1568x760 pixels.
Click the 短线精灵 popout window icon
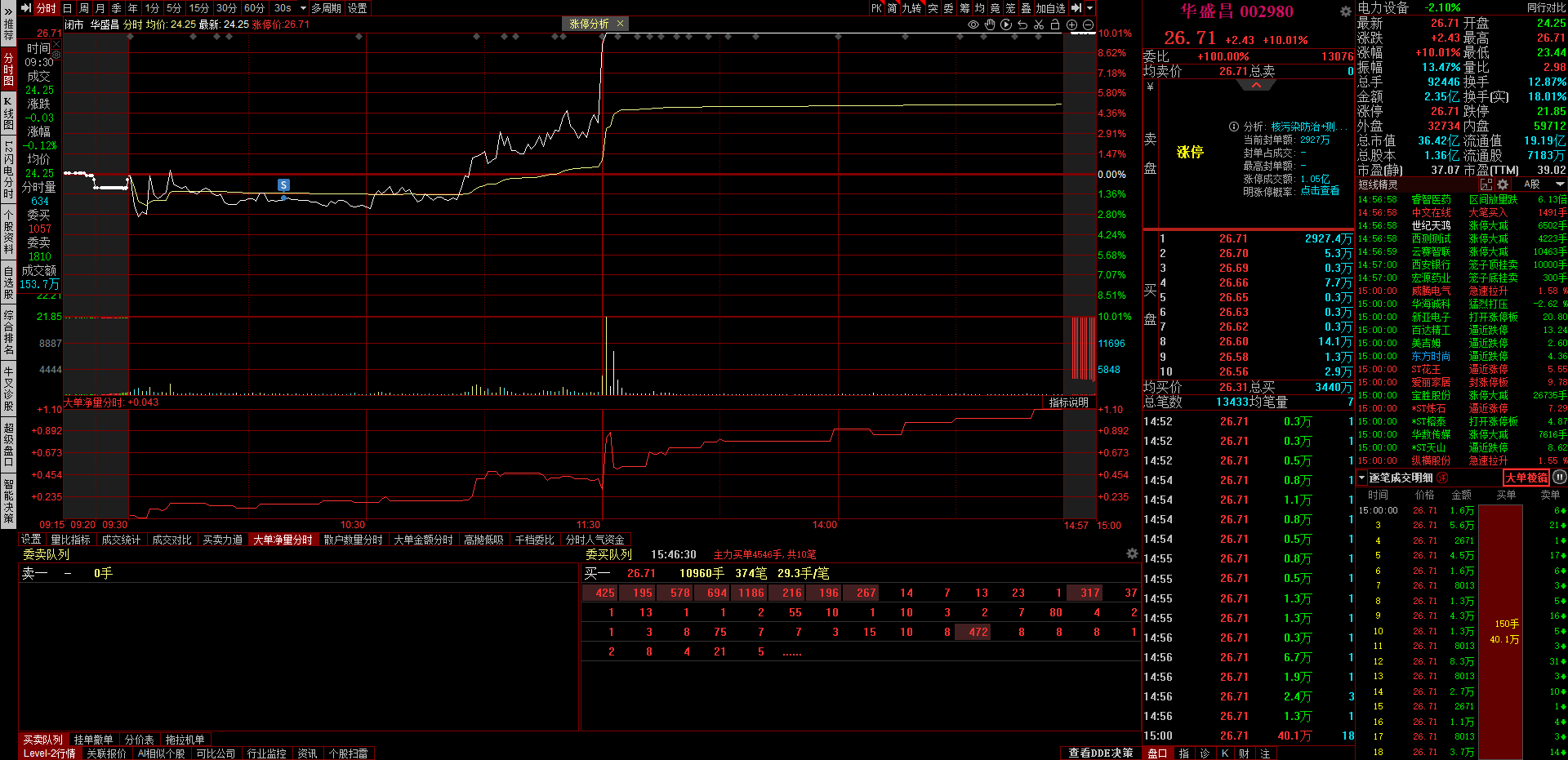pyautogui.click(x=1486, y=184)
